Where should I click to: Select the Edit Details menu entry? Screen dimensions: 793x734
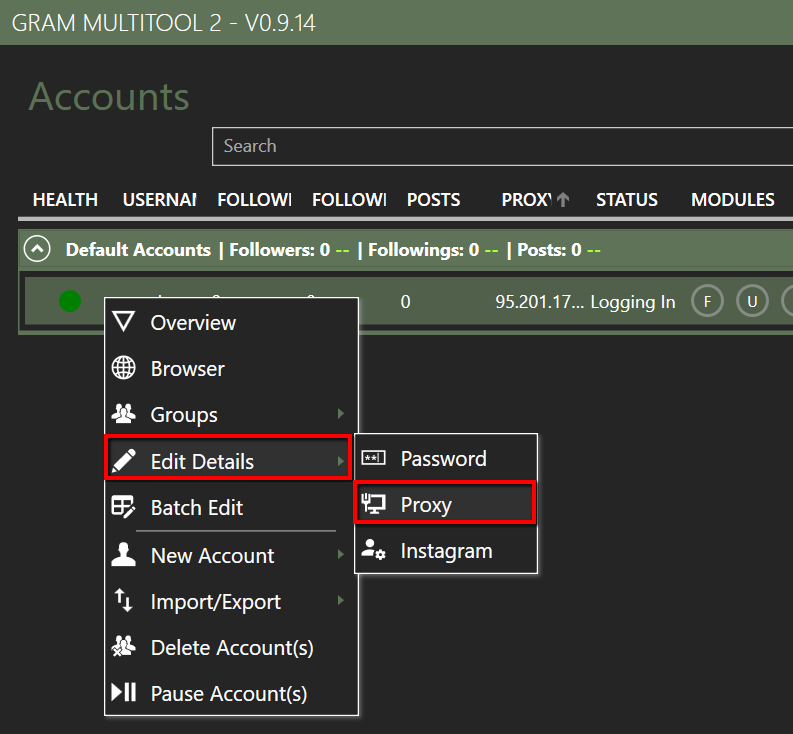[x=228, y=458]
